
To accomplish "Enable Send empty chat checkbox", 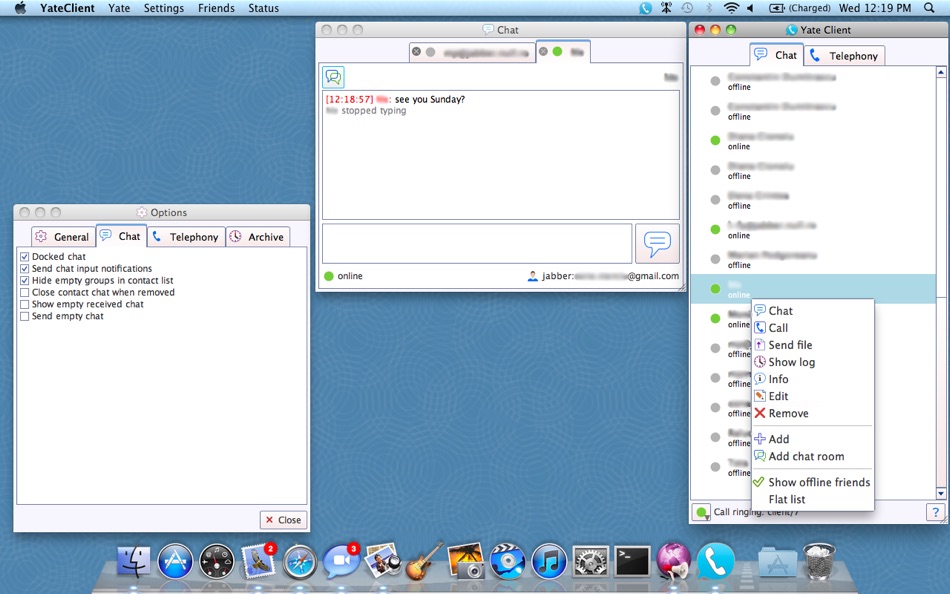I will click(x=24, y=316).
